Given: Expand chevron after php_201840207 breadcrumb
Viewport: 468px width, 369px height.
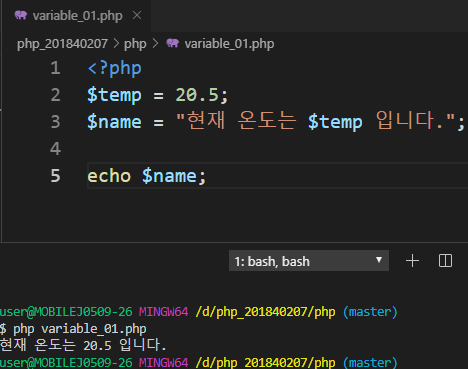Looking at the screenshot, I should [116, 44].
